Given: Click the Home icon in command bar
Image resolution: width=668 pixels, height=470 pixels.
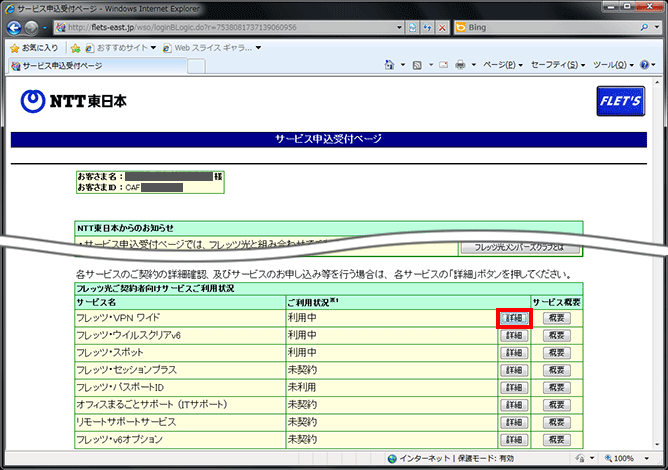Looking at the screenshot, I should pyautogui.click(x=389, y=65).
